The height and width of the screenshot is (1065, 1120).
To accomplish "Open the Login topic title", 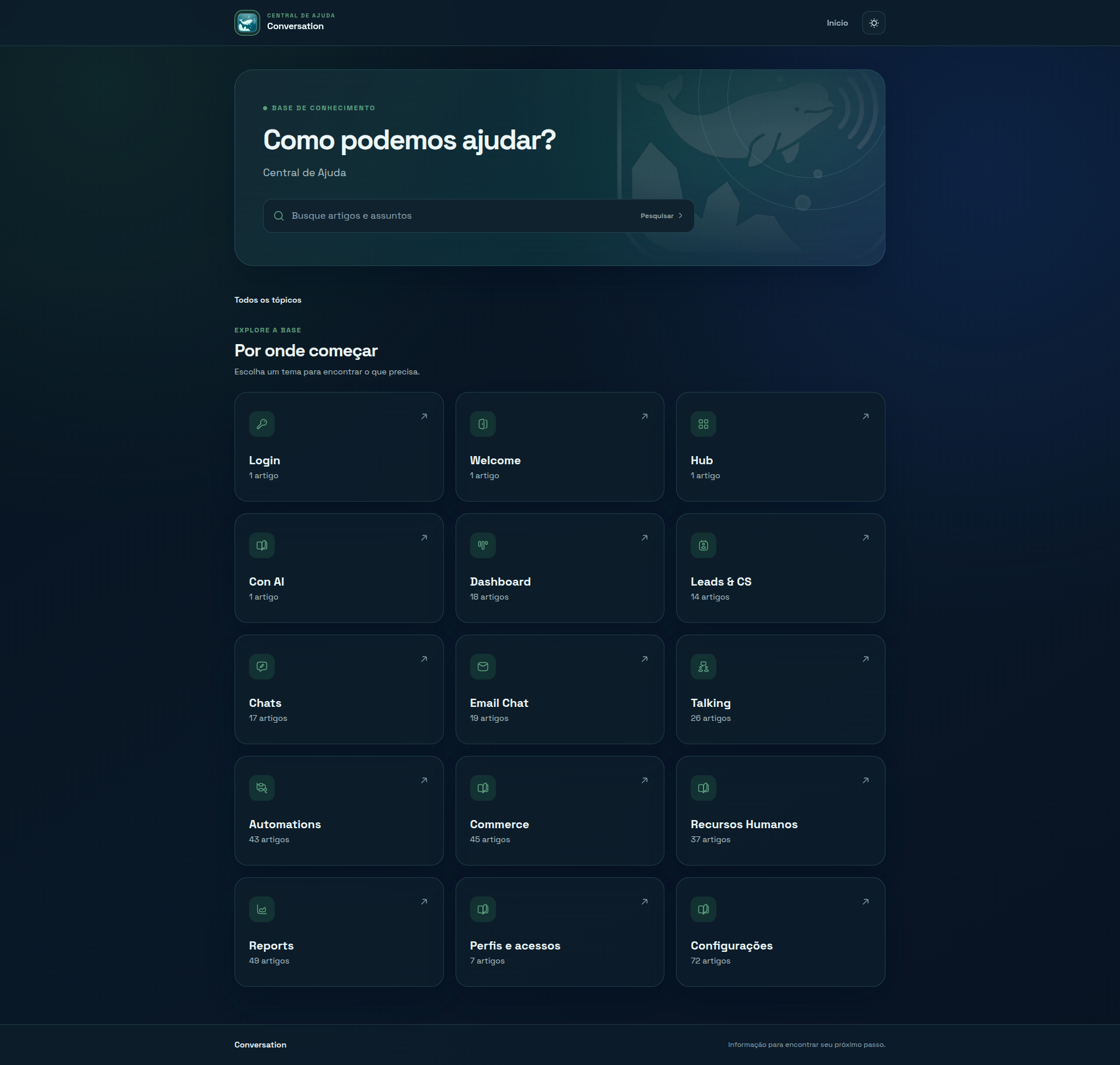I will pos(264,461).
